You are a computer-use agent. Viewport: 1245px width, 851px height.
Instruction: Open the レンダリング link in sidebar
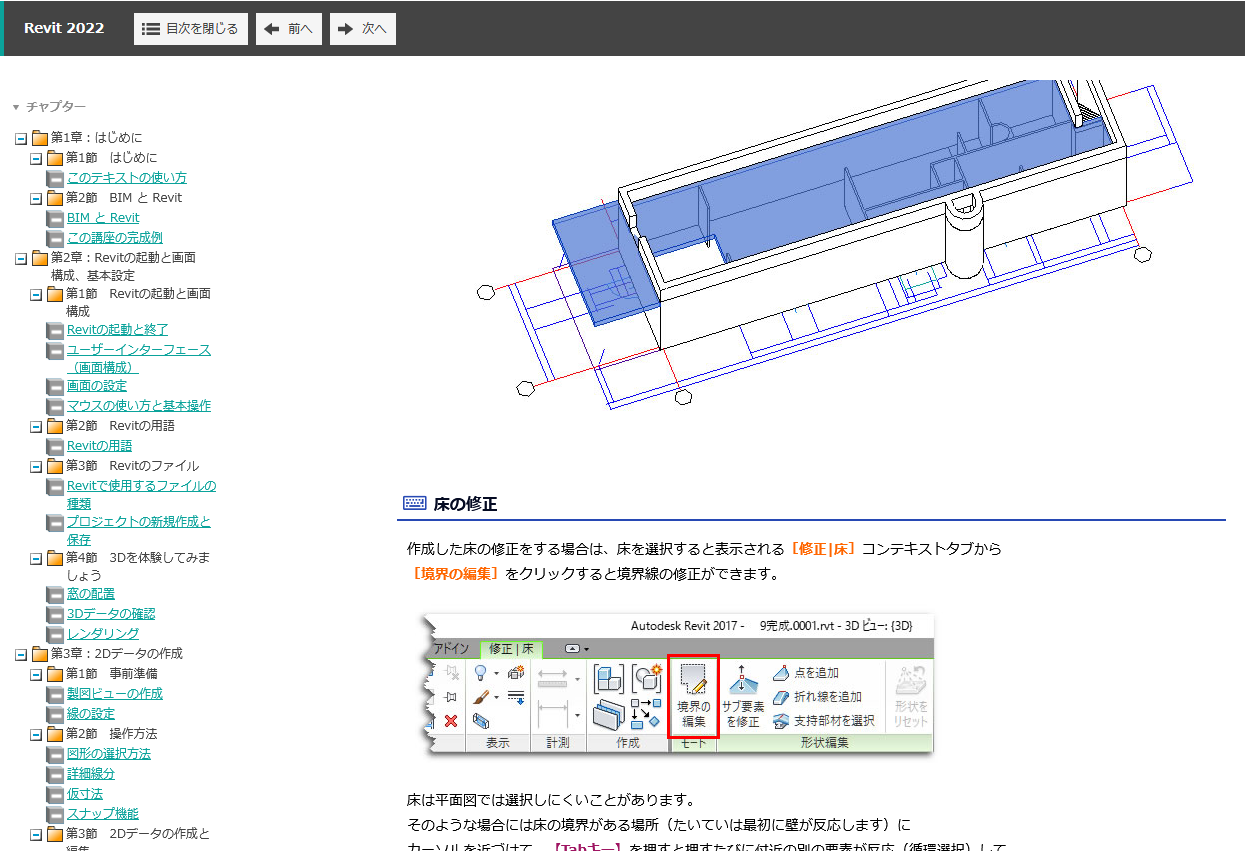[x=103, y=633]
